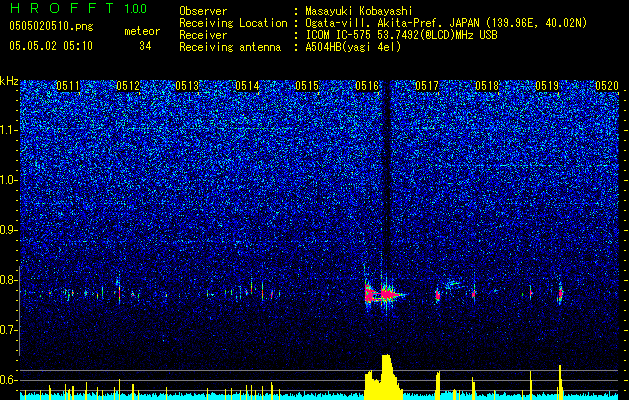Click the HROFFT 1.0.0 title text

tap(79, 8)
